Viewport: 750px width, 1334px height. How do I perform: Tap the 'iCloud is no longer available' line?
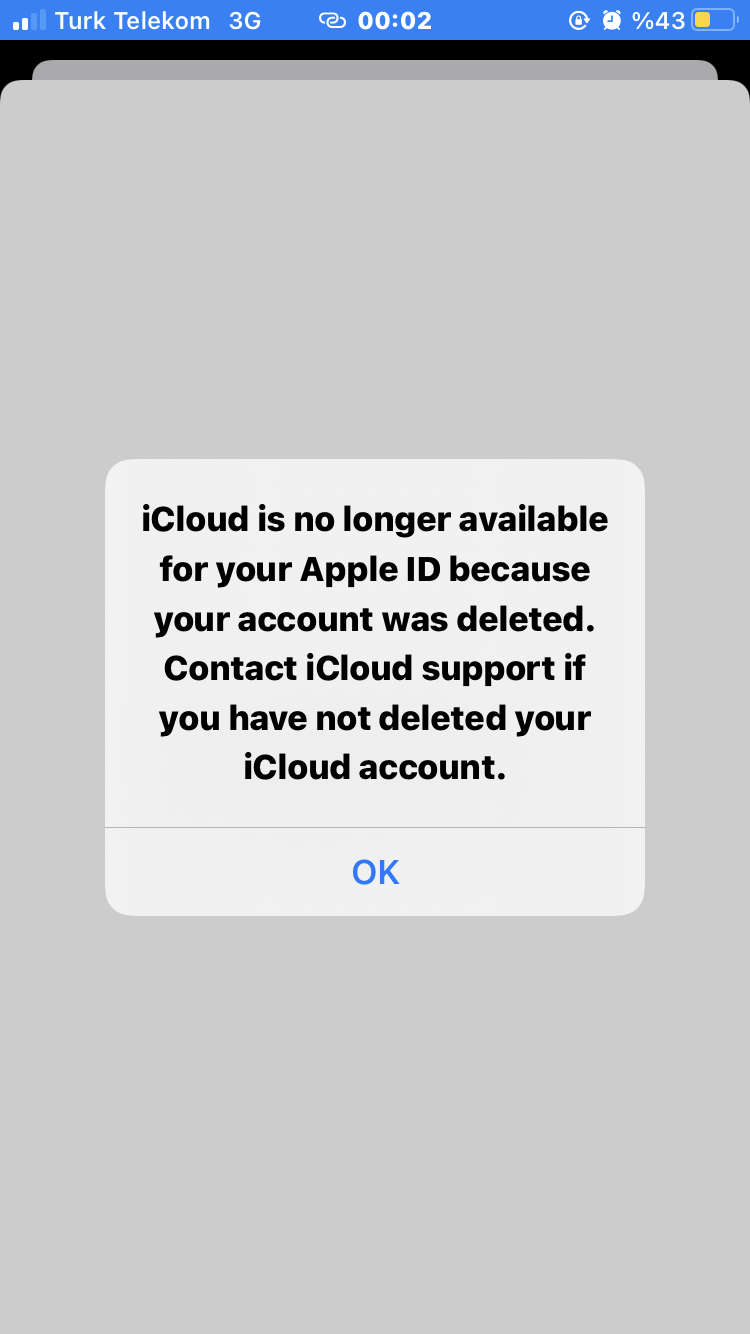pos(375,520)
